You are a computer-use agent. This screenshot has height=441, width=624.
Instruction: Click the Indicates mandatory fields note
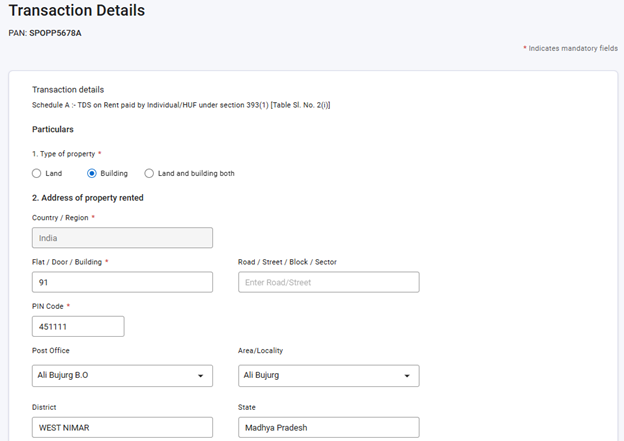pyautogui.click(x=571, y=48)
